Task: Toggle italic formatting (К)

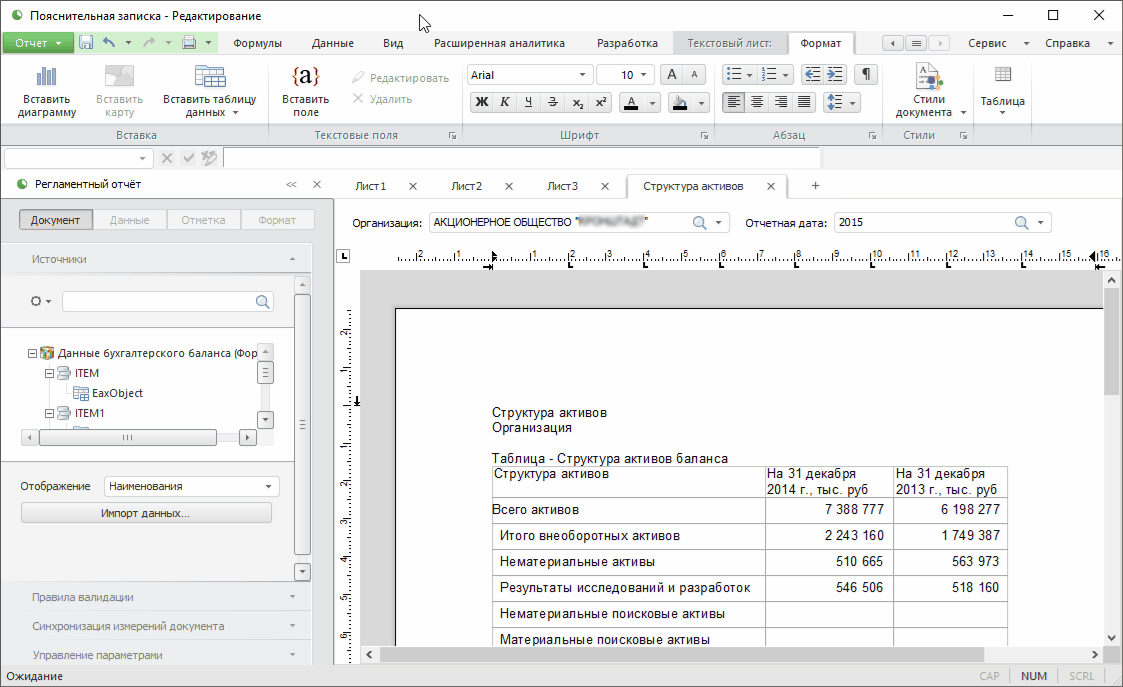Action: coord(505,102)
